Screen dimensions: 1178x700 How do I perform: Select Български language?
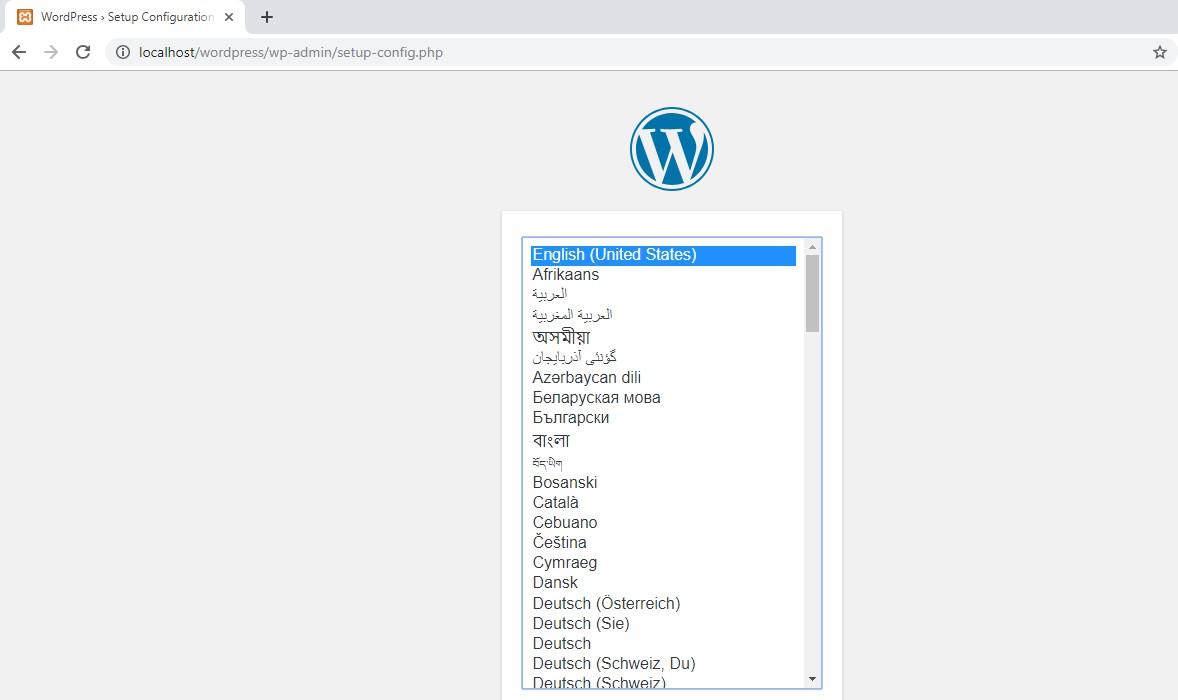(663, 418)
